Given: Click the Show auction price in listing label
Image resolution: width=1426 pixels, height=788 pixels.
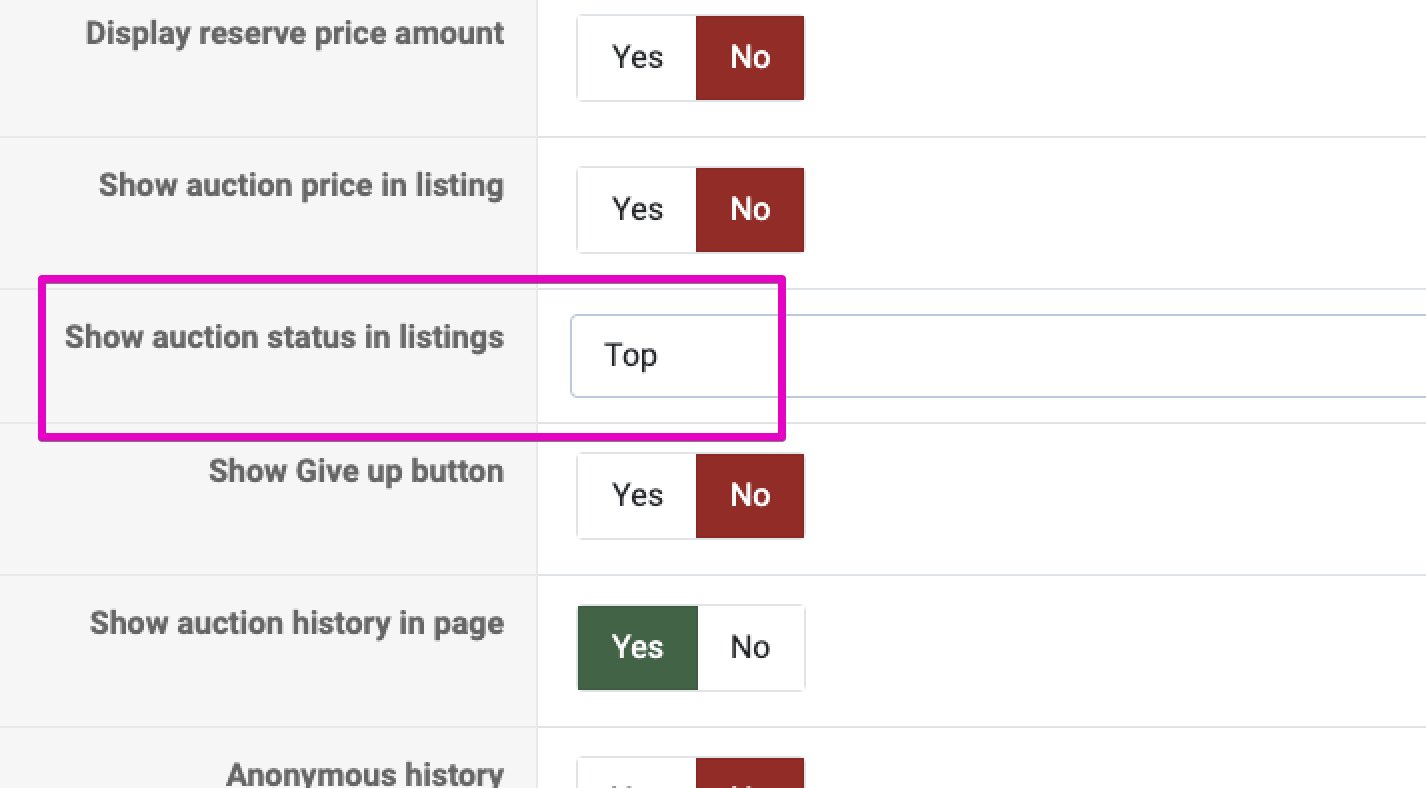Looking at the screenshot, I should [x=301, y=185].
